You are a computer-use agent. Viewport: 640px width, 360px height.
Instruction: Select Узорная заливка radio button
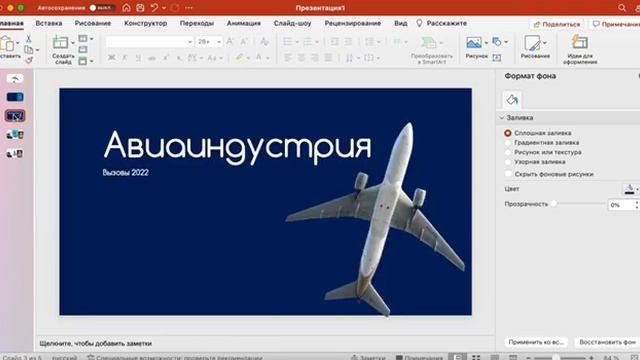[x=508, y=162]
